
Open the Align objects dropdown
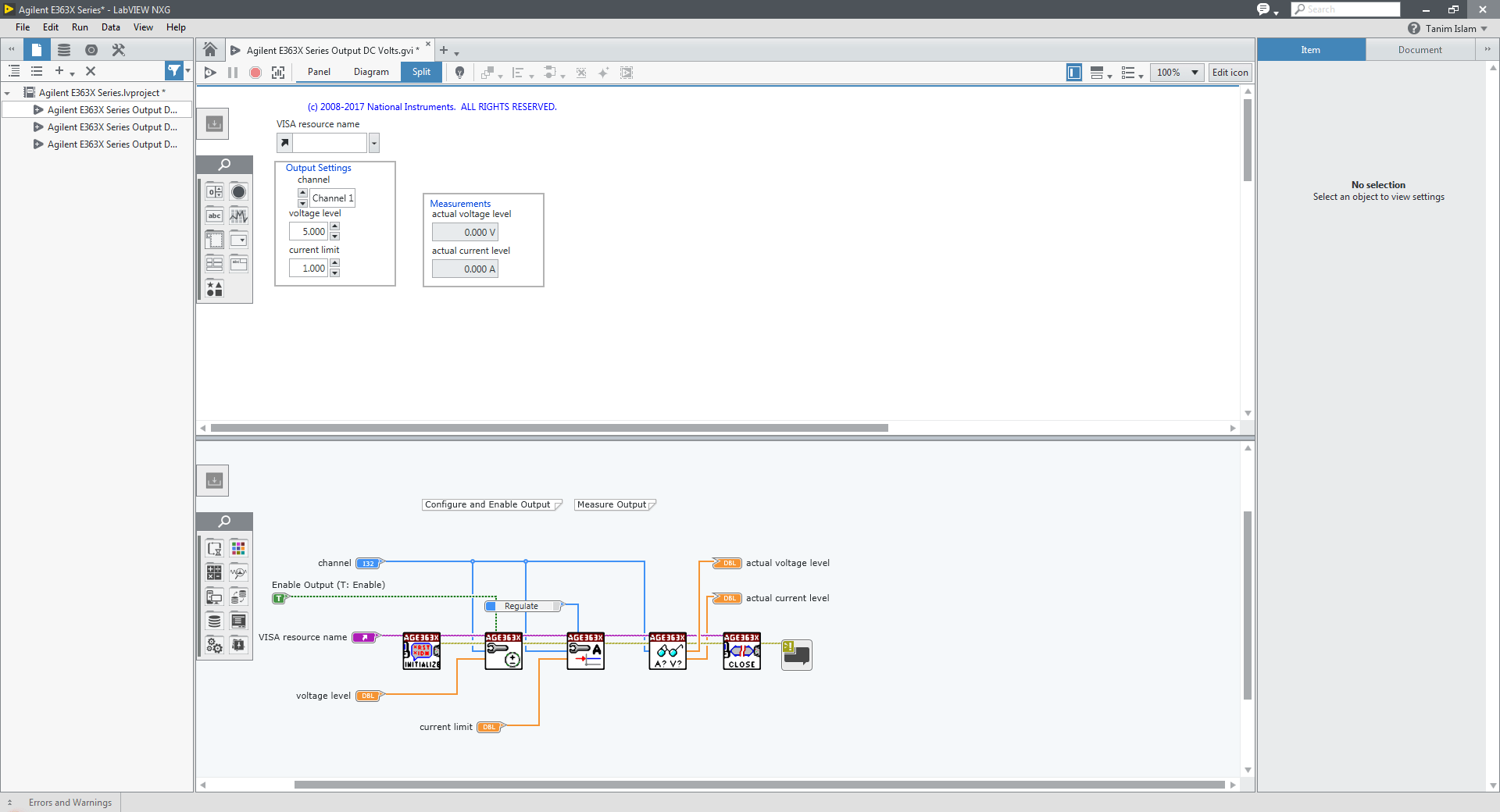coord(523,73)
